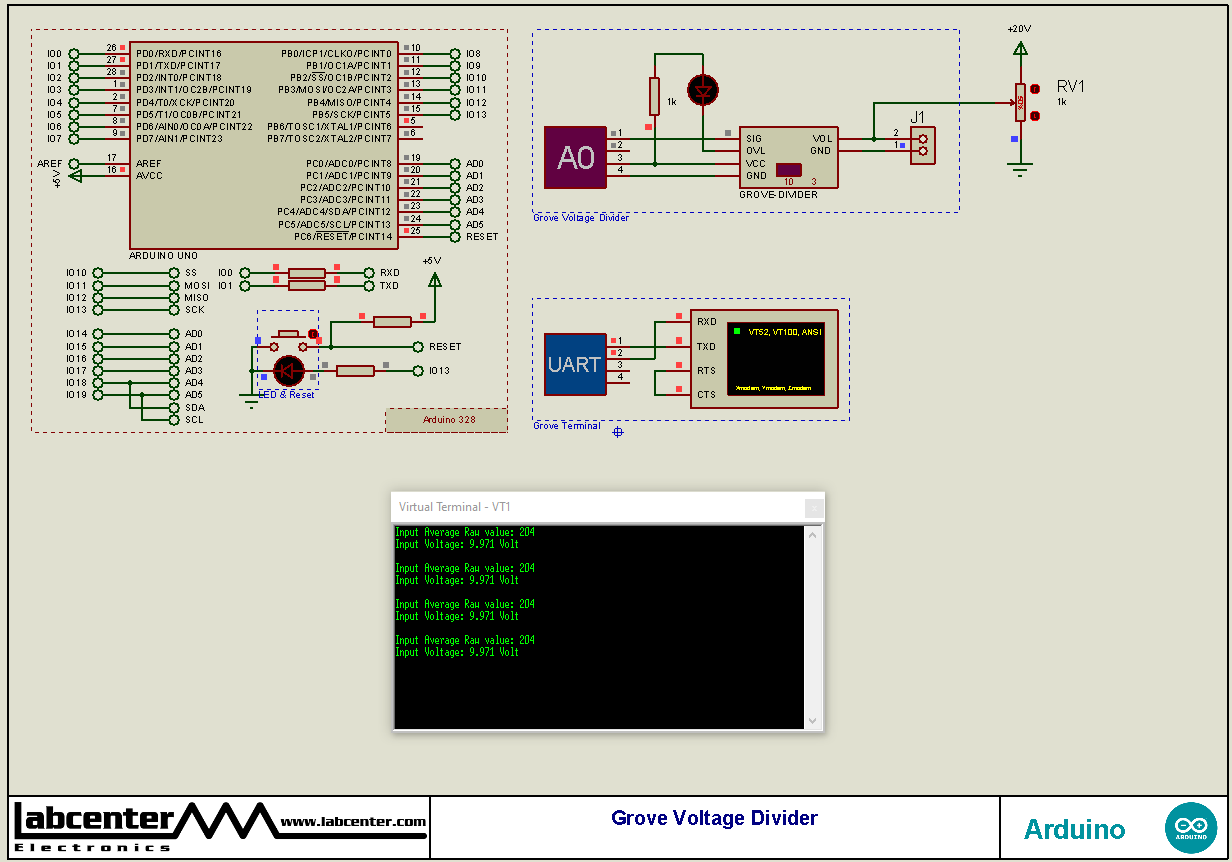Image resolution: width=1232 pixels, height=862 pixels.
Task: Toggle the blue probe marker on J1 pin 1
Action: (903, 145)
